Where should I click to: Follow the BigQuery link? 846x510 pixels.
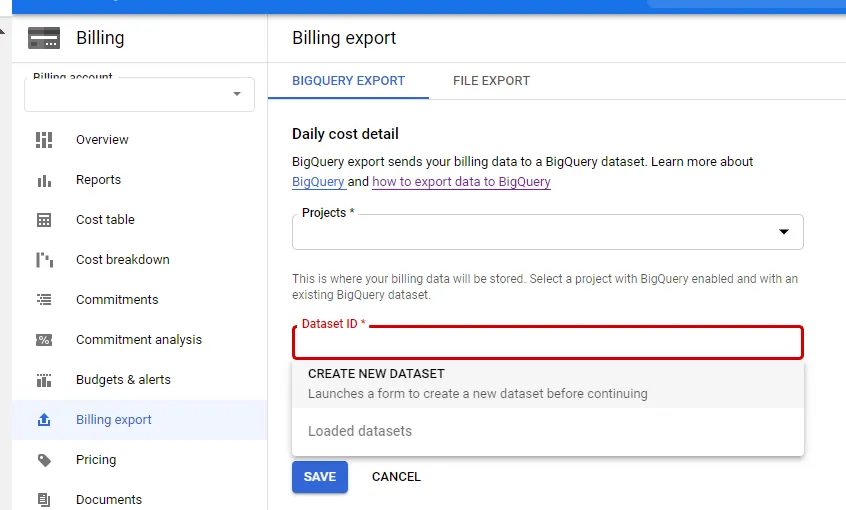pos(318,182)
